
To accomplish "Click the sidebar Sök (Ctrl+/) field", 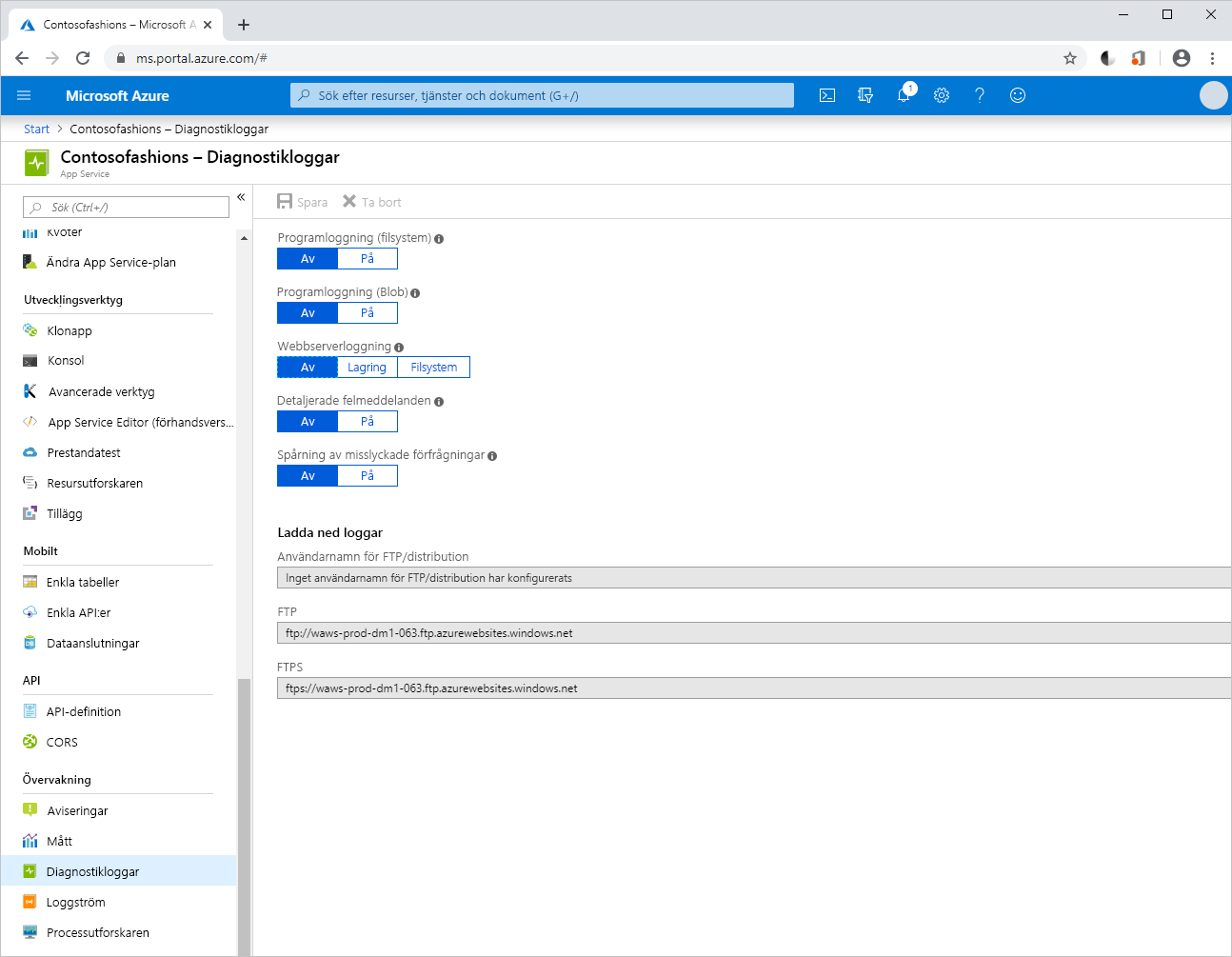I will click(x=126, y=208).
